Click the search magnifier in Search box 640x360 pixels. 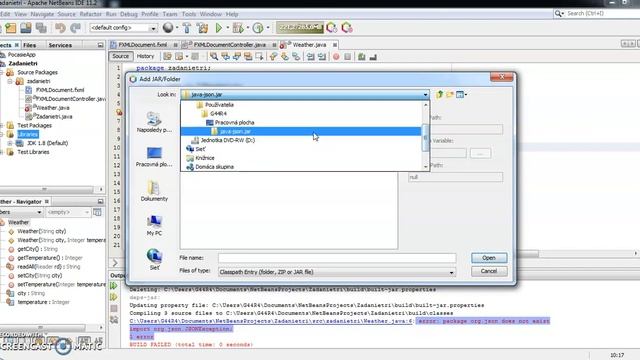[x=558, y=13]
